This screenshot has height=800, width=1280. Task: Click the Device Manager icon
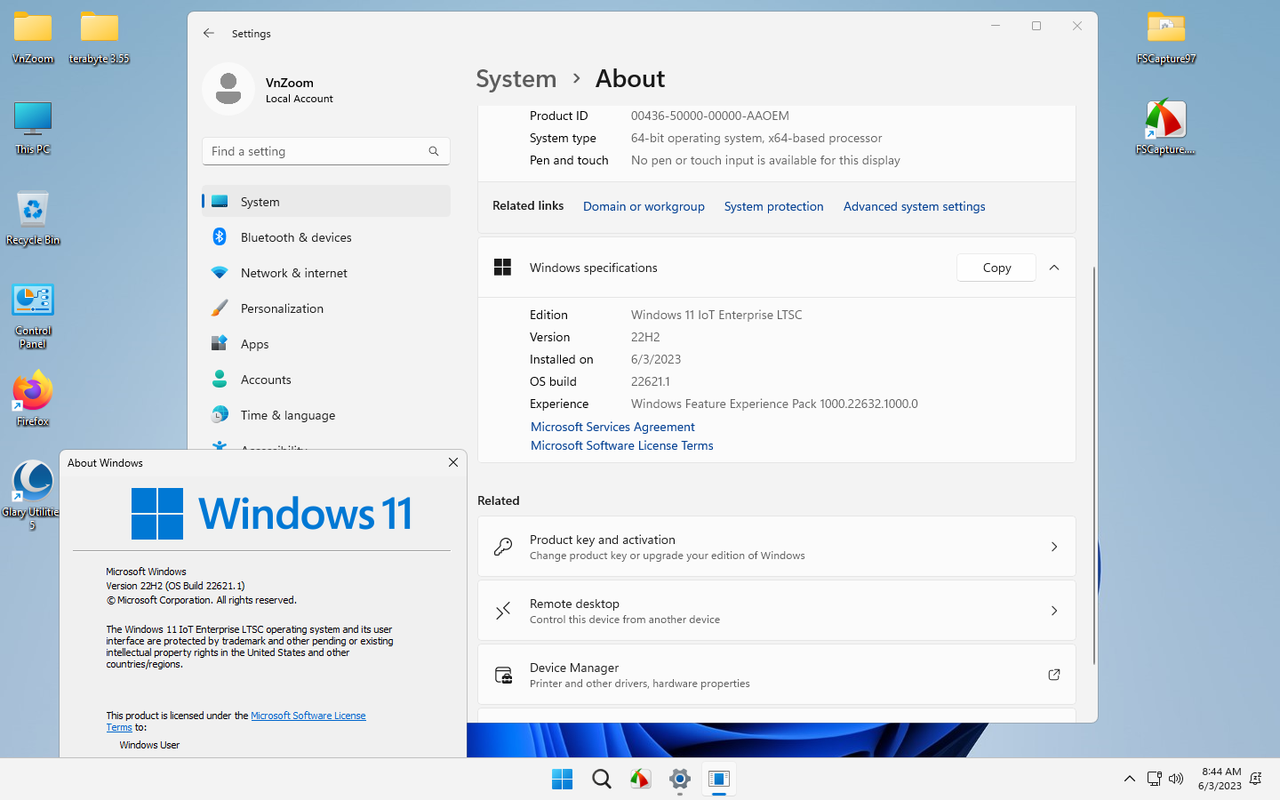coord(504,675)
